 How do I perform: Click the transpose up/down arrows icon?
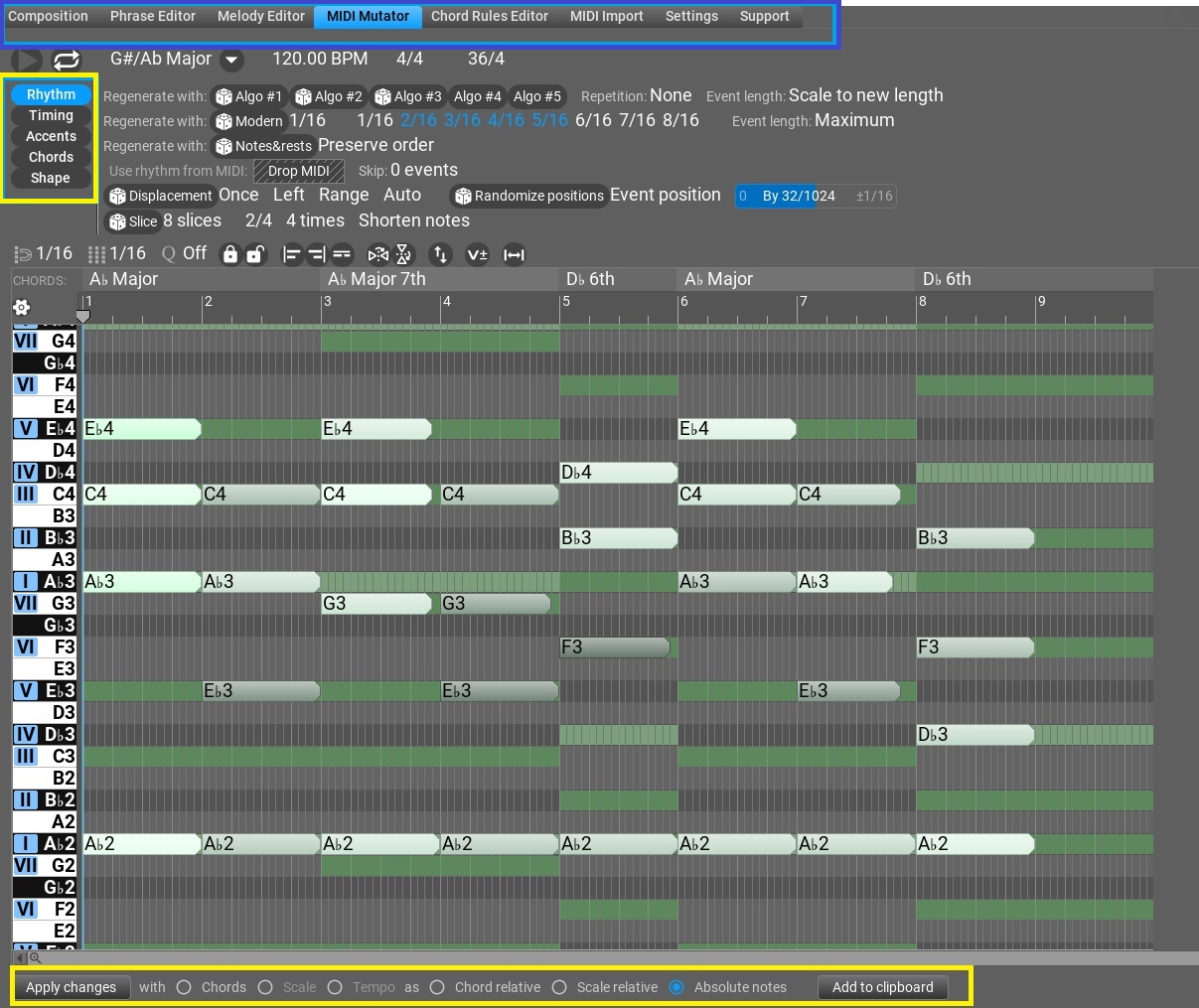tap(440, 254)
